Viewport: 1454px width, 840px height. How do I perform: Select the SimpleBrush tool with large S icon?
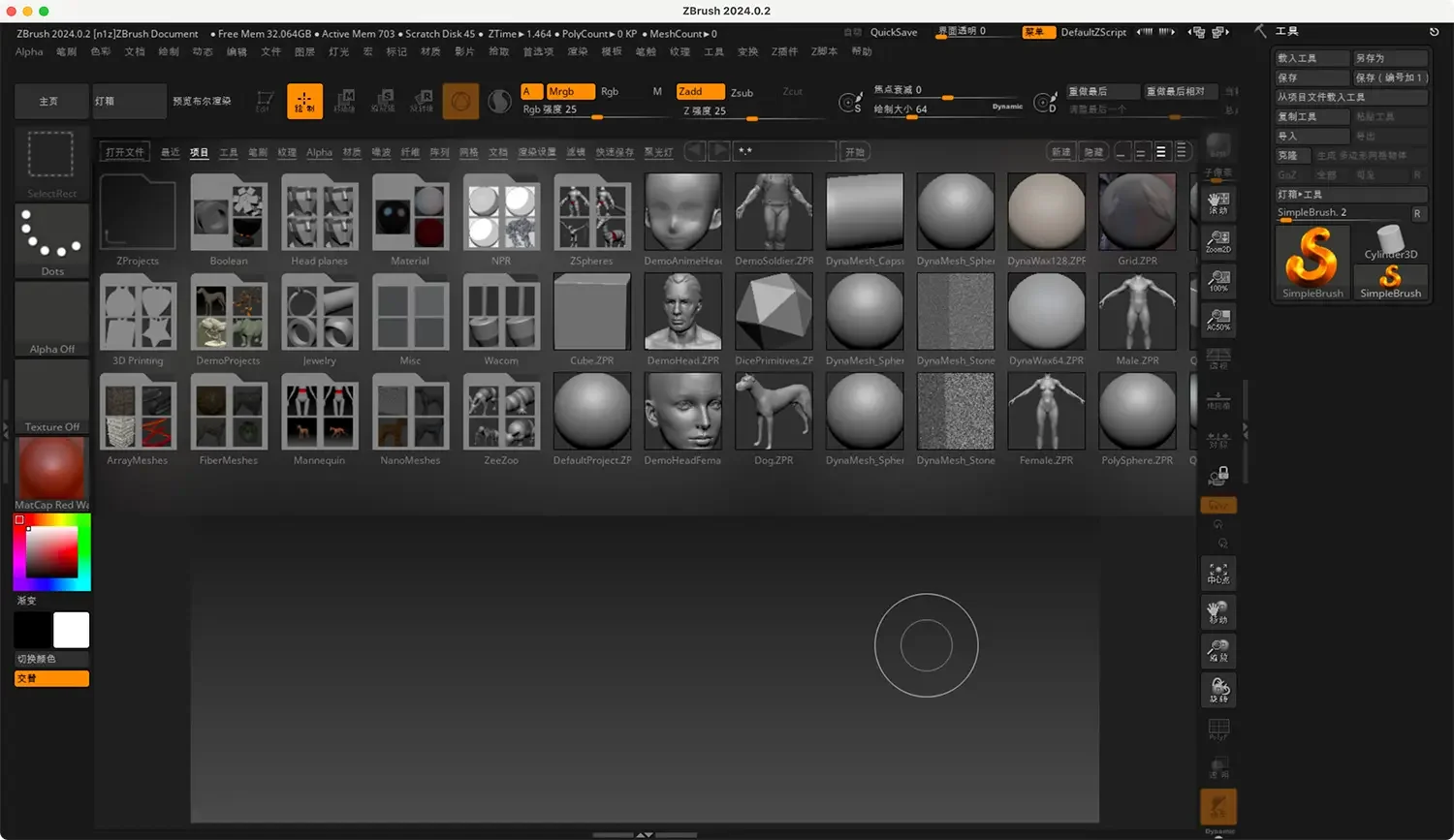tap(1312, 260)
